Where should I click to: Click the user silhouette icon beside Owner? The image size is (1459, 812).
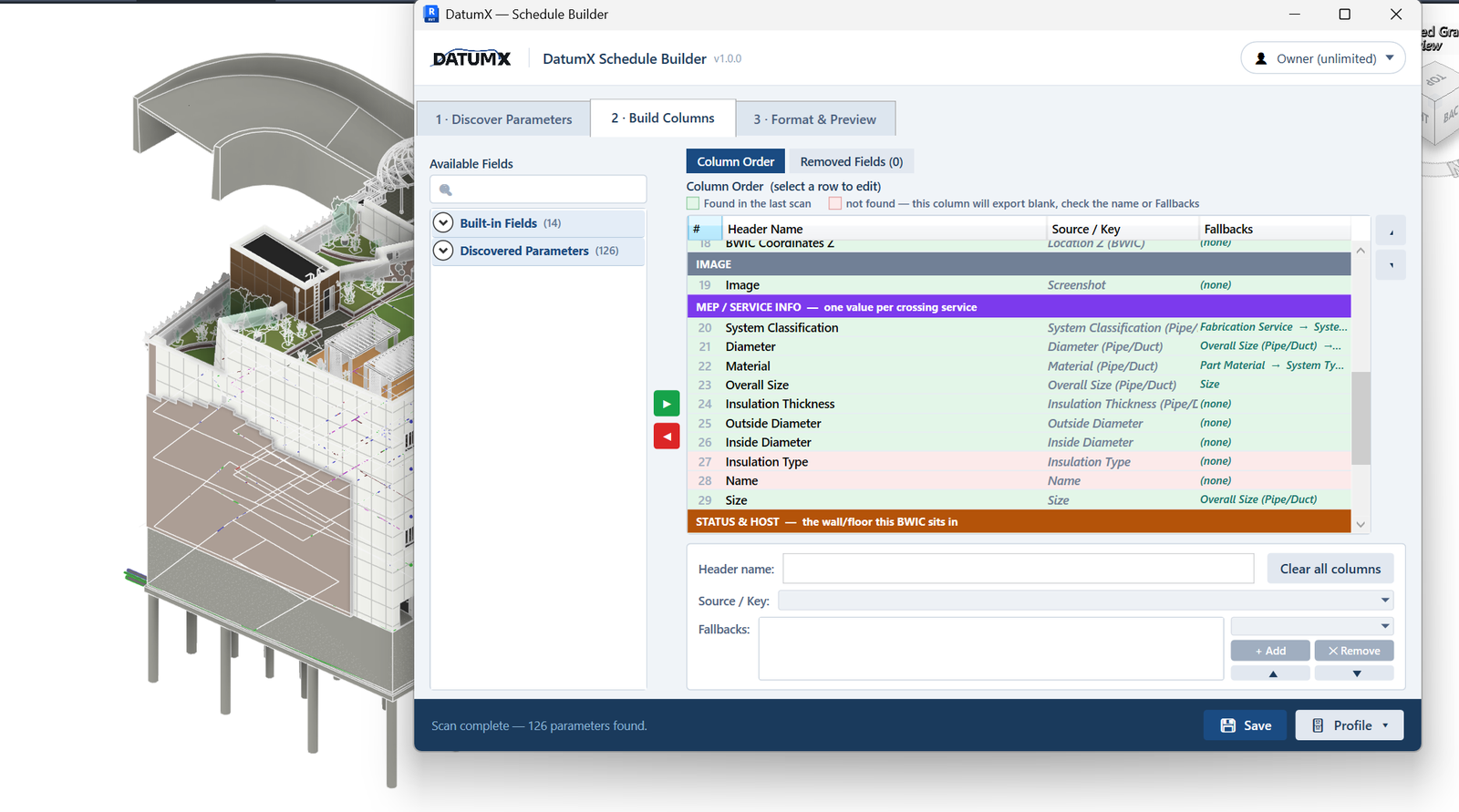click(x=1261, y=58)
